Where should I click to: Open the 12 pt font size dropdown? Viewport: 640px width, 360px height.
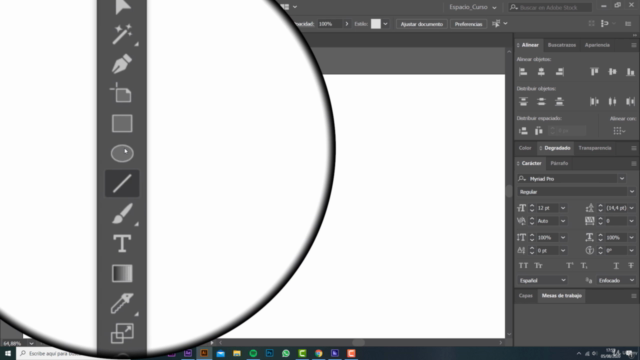tap(563, 208)
